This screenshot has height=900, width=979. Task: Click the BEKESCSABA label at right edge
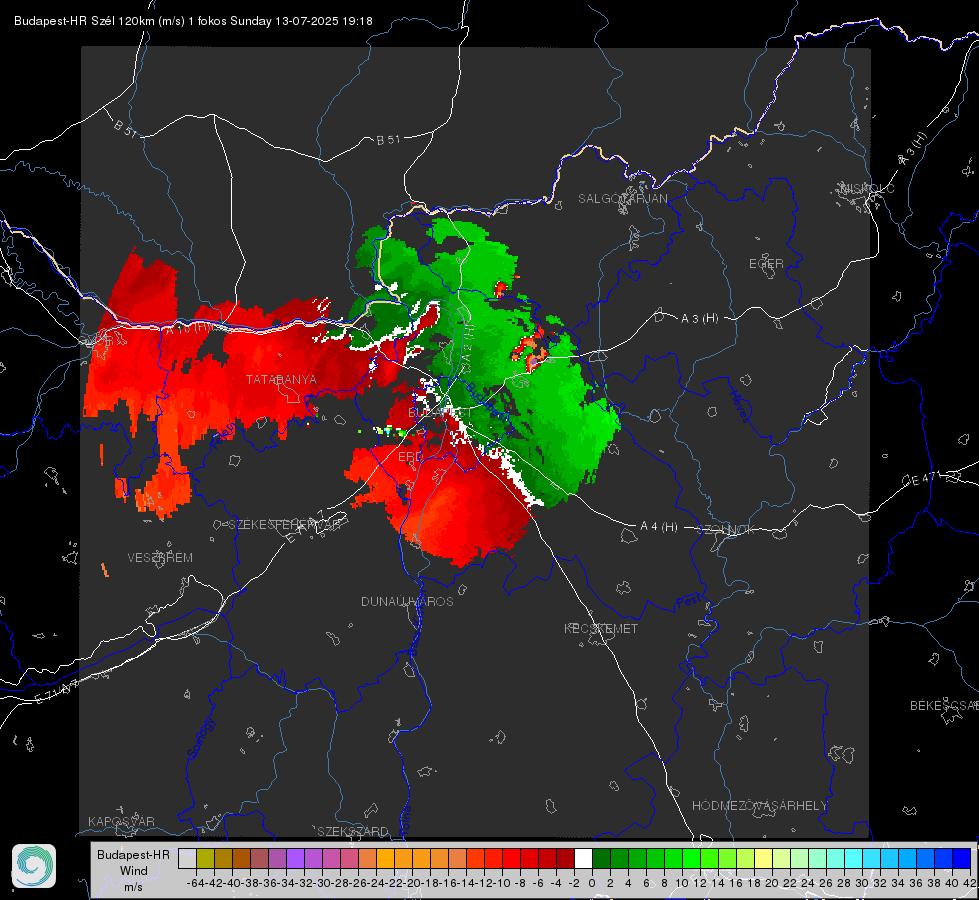tap(944, 705)
